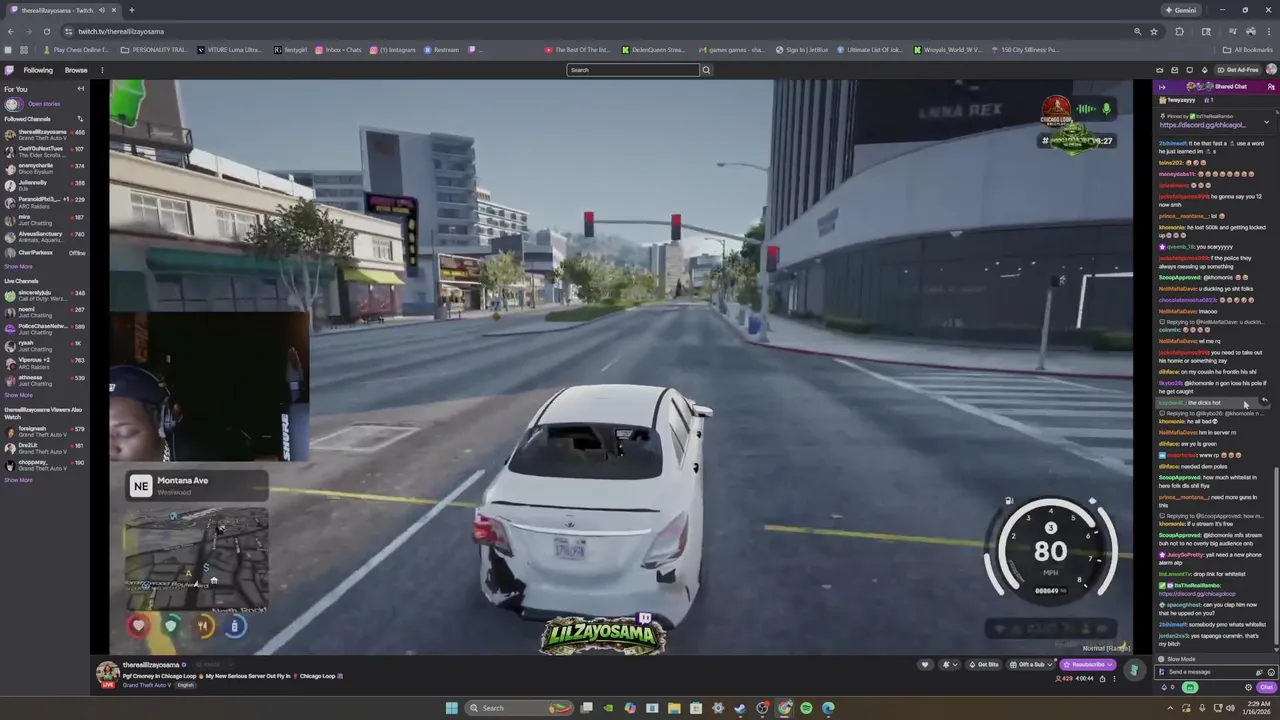This screenshot has height=720, width=1280.
Task: Select the AlveusSanctuary channel
Action: [44, 236]
